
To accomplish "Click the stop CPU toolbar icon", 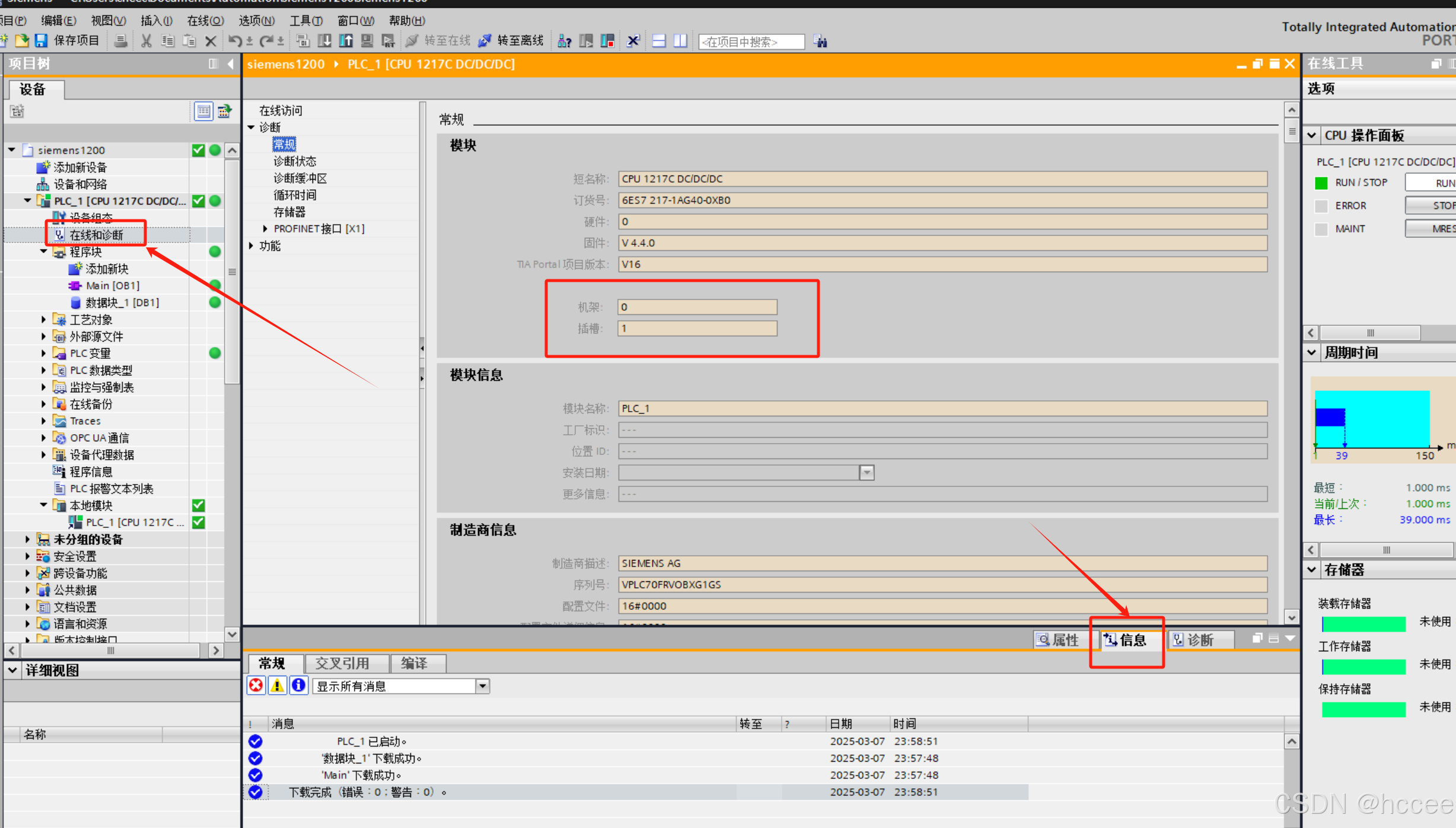I will pyautogui.click(x=608, y=40).
